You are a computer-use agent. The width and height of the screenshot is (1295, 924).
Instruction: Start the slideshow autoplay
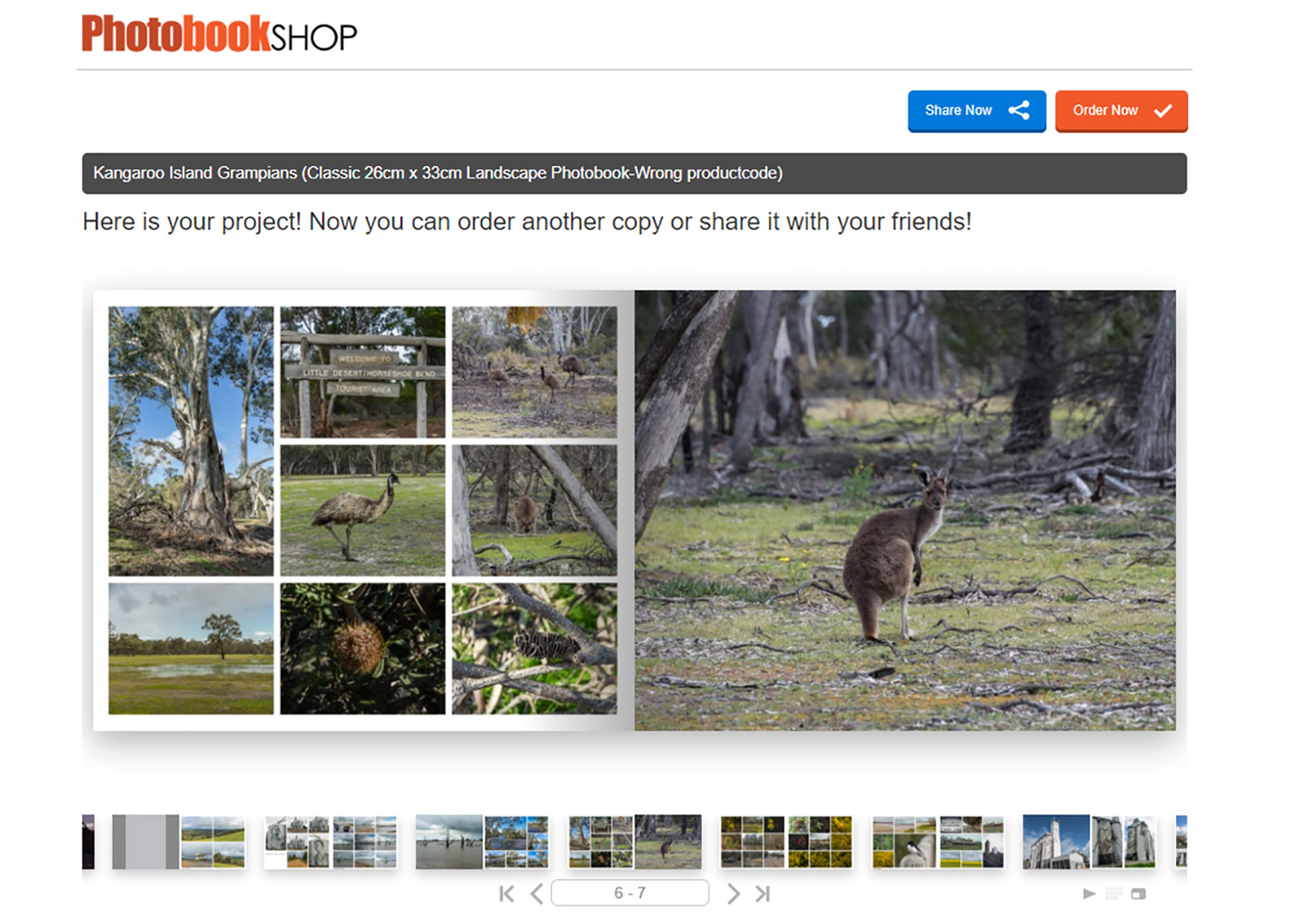click(1089, 893)
